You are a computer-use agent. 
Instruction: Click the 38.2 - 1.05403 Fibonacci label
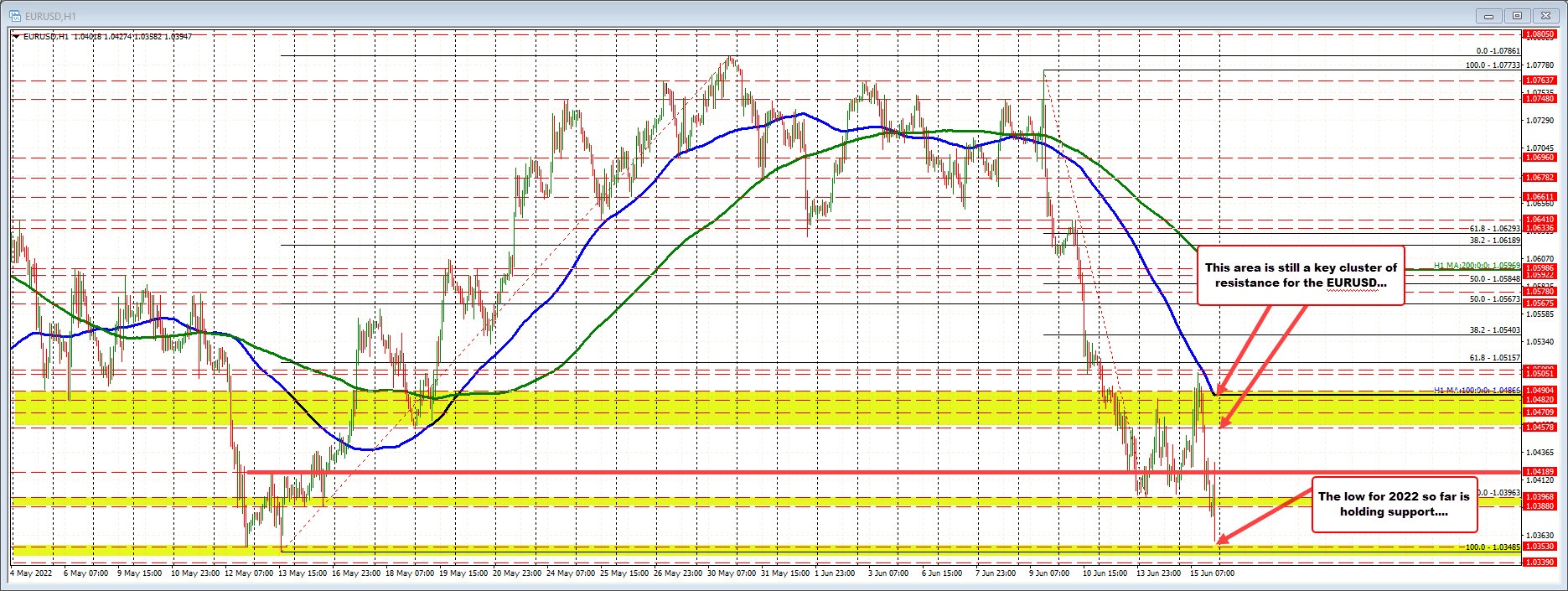[x=1495, y=330]
